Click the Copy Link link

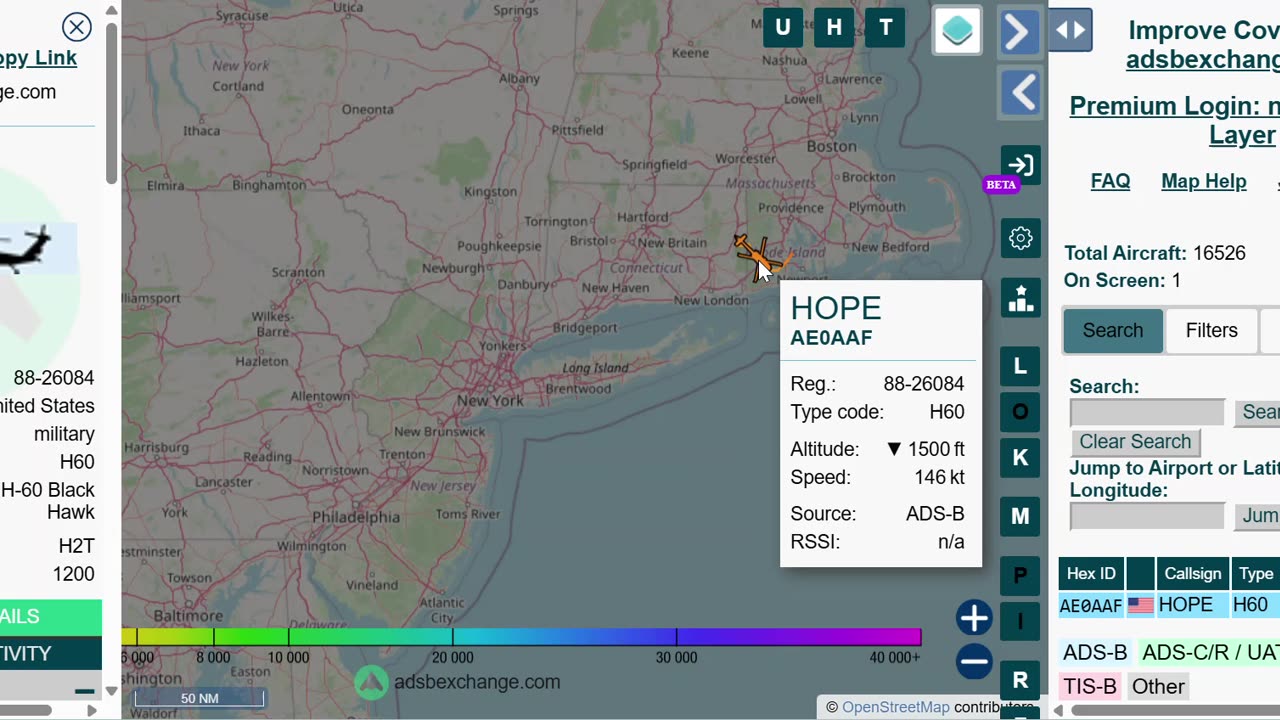click(38, 58)
